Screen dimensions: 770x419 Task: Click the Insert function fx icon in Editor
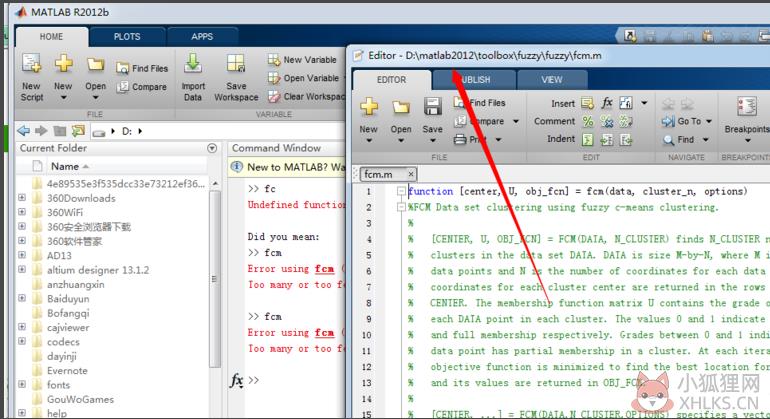pyautogui.click(x=607, y=103)
